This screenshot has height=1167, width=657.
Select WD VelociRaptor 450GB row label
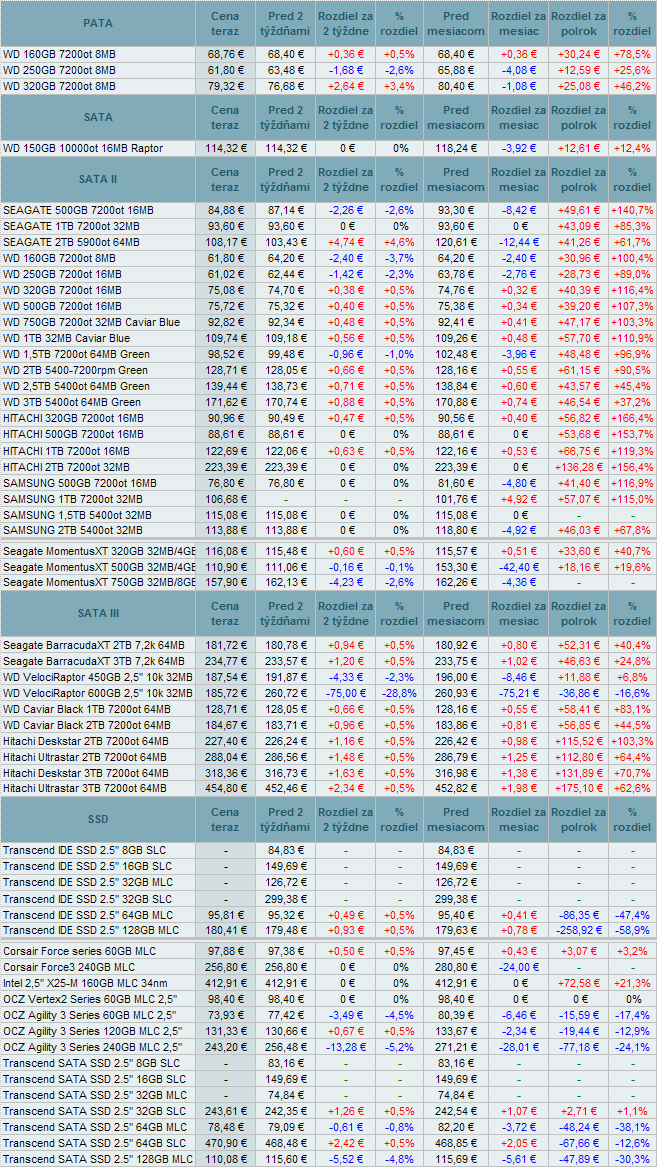pos(97,677)
